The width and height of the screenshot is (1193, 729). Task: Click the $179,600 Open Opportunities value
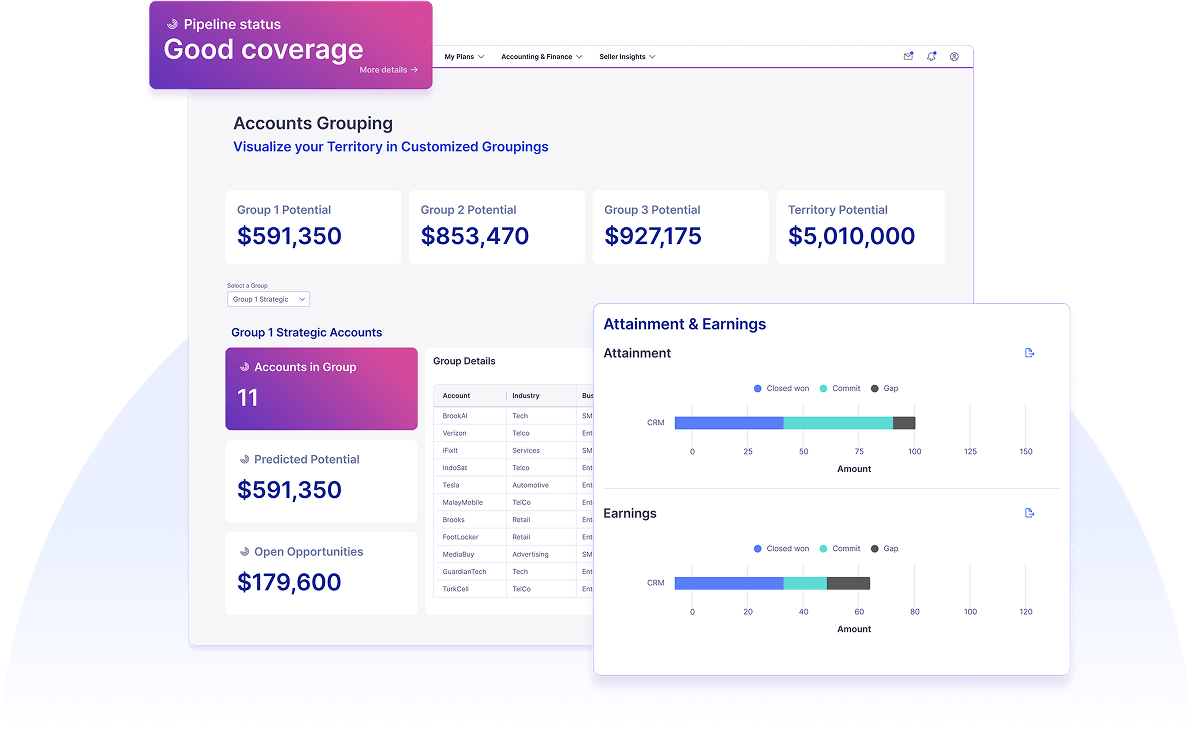pyautogui.click(x=289, y=582)
